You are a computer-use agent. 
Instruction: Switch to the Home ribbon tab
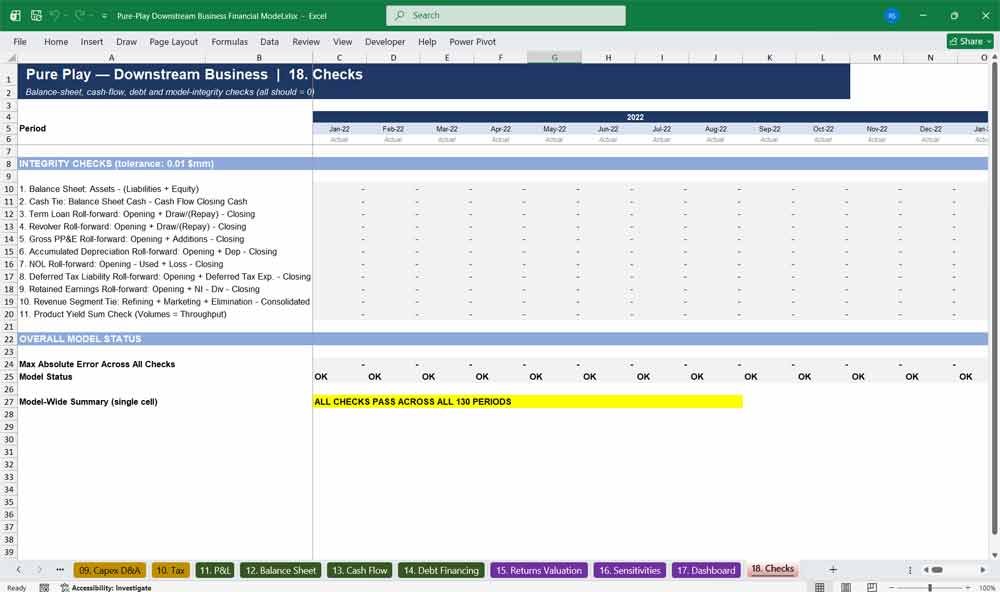tap(56, 41)
